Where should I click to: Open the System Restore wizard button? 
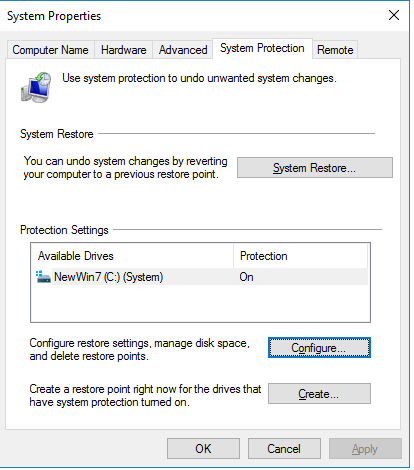pos(315,168)
